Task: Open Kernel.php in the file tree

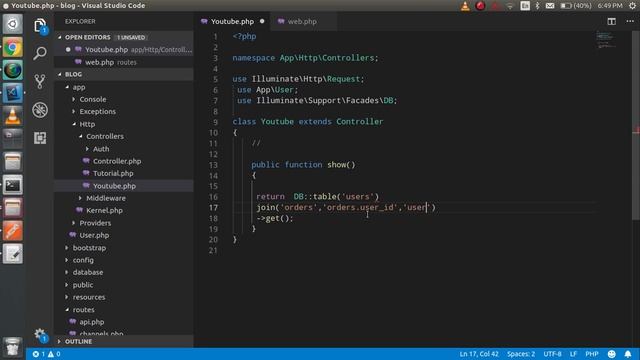Action: (104, 210)
